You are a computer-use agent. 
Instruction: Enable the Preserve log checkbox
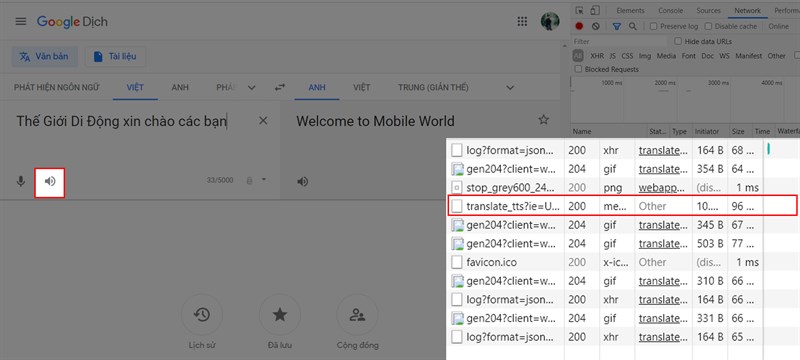[x=654, y=26]
